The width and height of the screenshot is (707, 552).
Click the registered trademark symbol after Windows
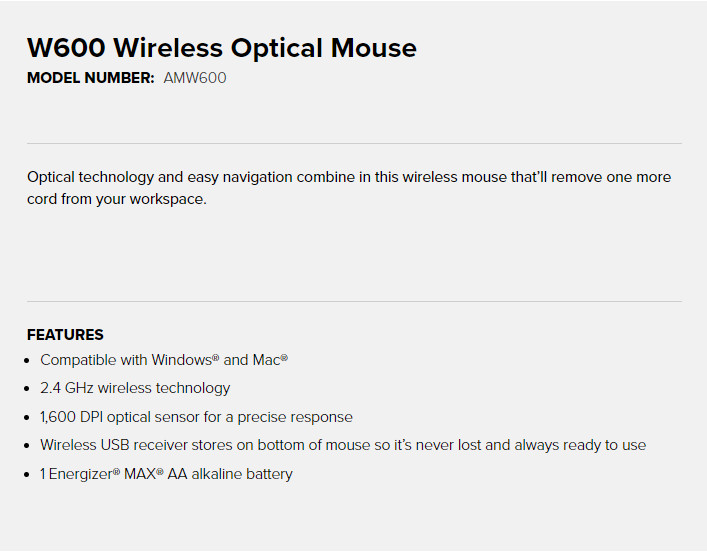(216, 357)
